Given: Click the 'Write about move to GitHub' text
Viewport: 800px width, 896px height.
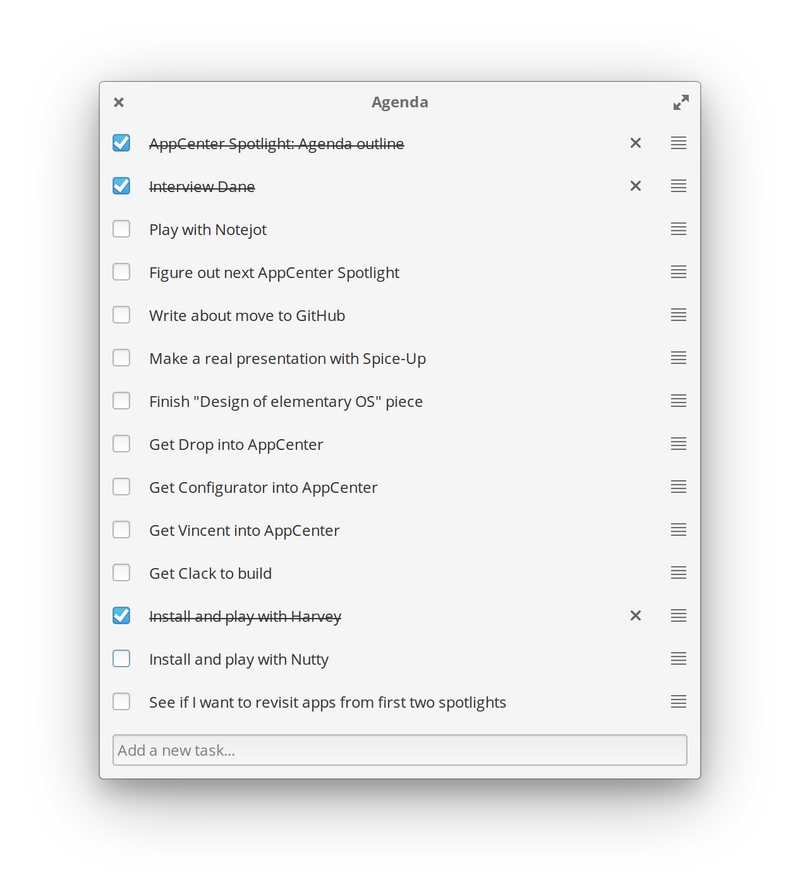Looking at the screenshot, I should click(247, 315).
